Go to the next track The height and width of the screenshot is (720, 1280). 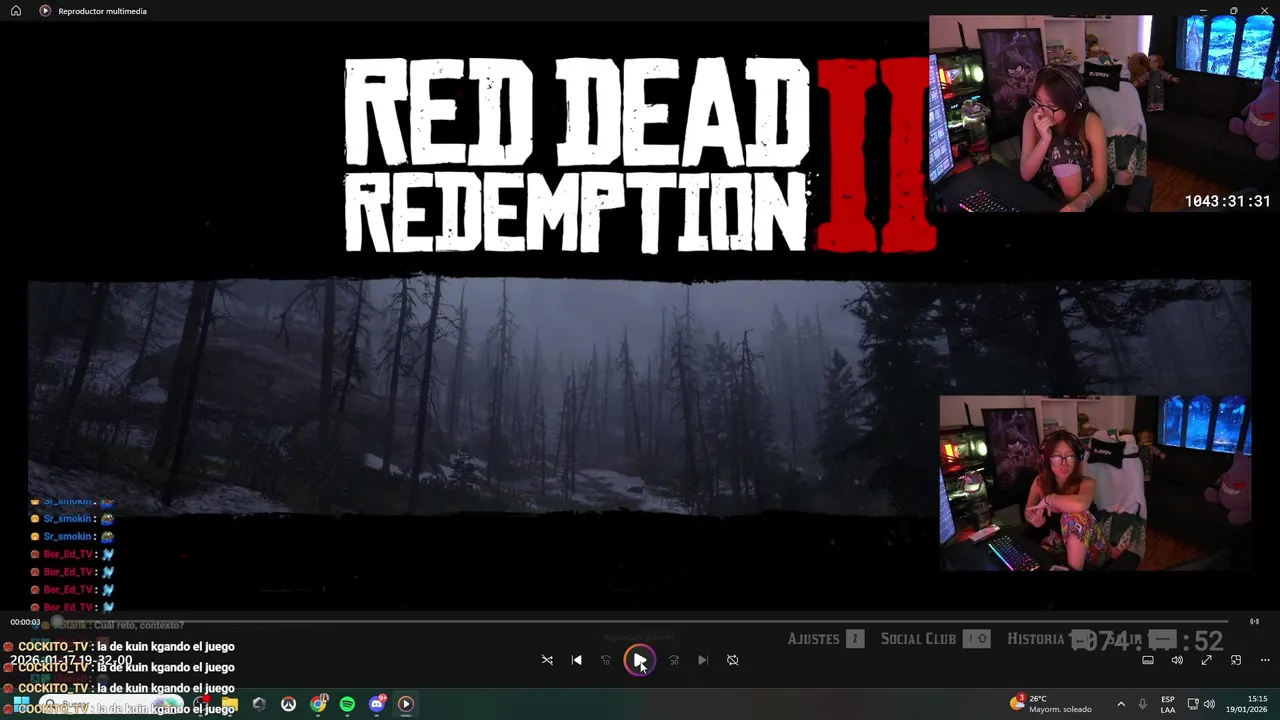point(703,660)
